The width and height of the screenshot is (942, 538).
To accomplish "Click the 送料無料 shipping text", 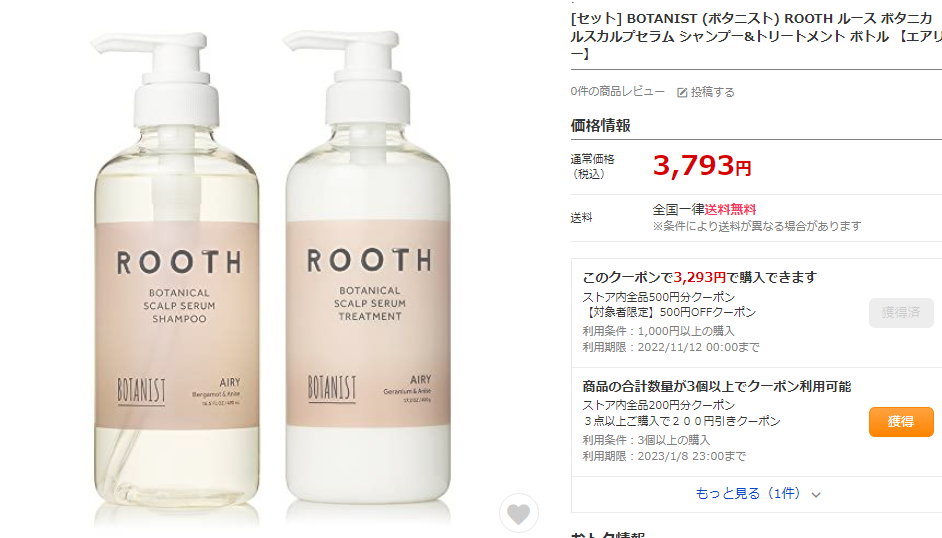I will click(730, 210).
